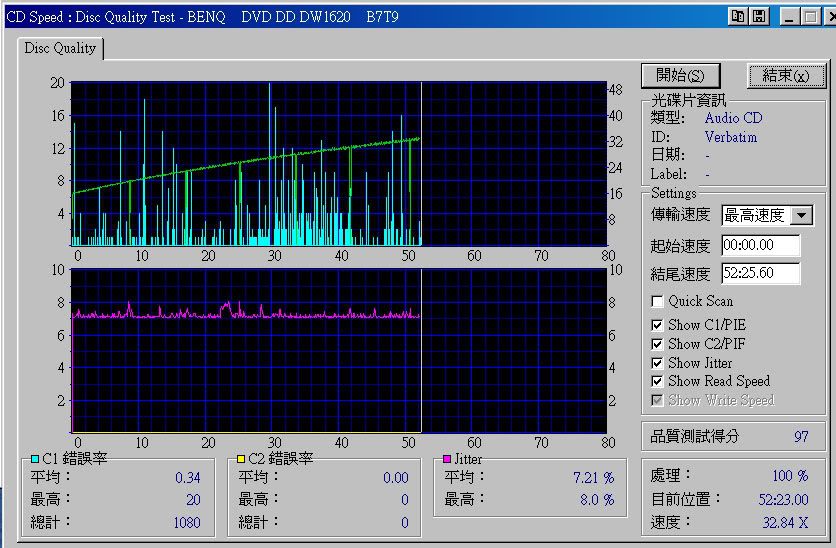Click the 最高速度 text in speed combo box
The image size is (836, 548).
click(754, 215)
